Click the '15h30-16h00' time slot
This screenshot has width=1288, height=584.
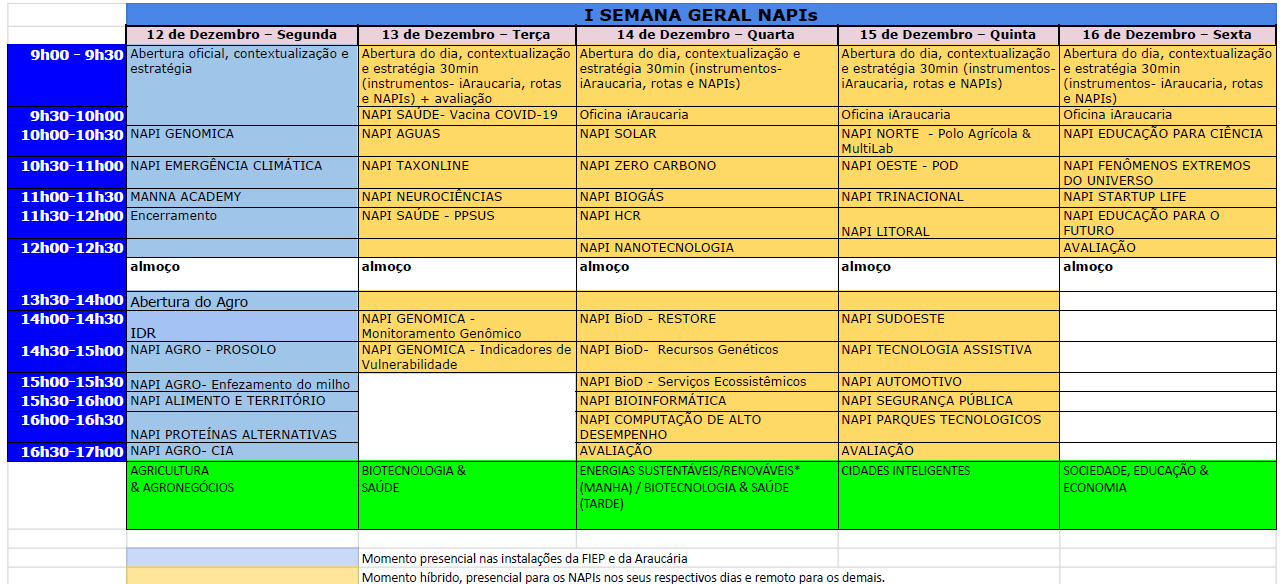tap(66, 401)
